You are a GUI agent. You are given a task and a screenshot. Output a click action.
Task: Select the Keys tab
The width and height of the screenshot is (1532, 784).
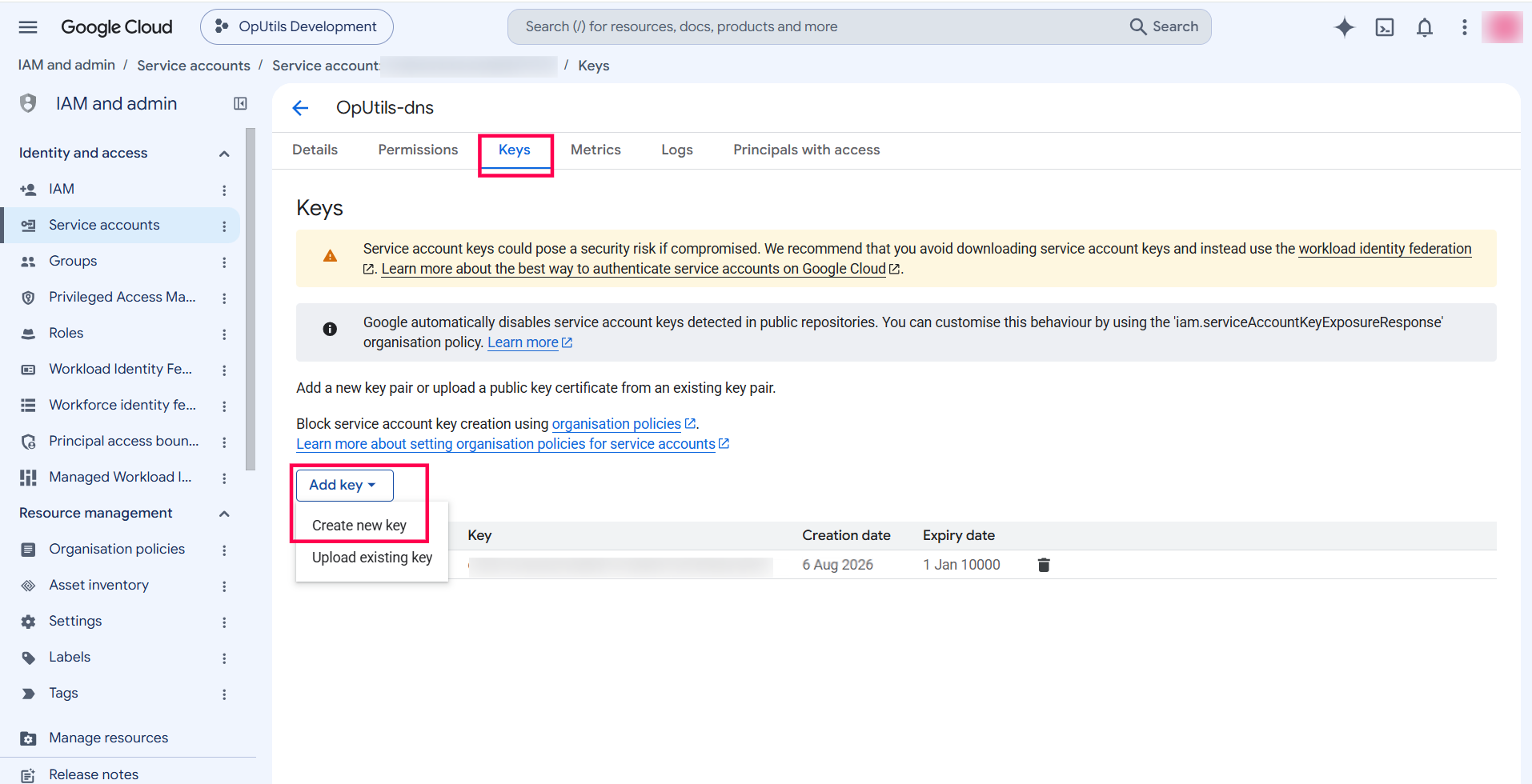tap(515, 150)
